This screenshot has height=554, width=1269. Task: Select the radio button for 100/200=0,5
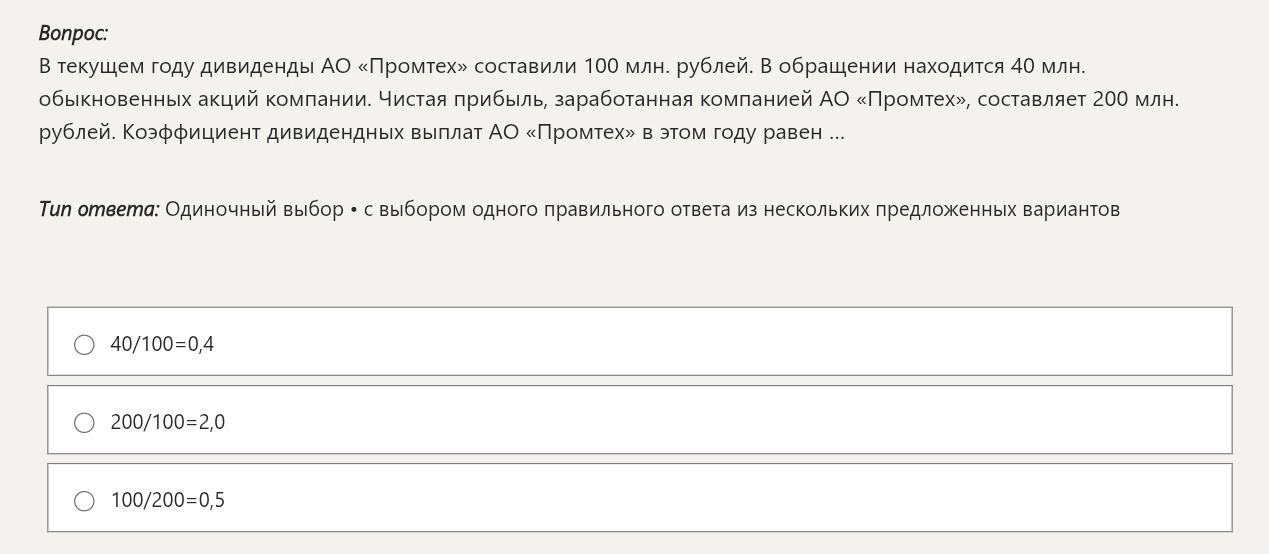(85, 500)
